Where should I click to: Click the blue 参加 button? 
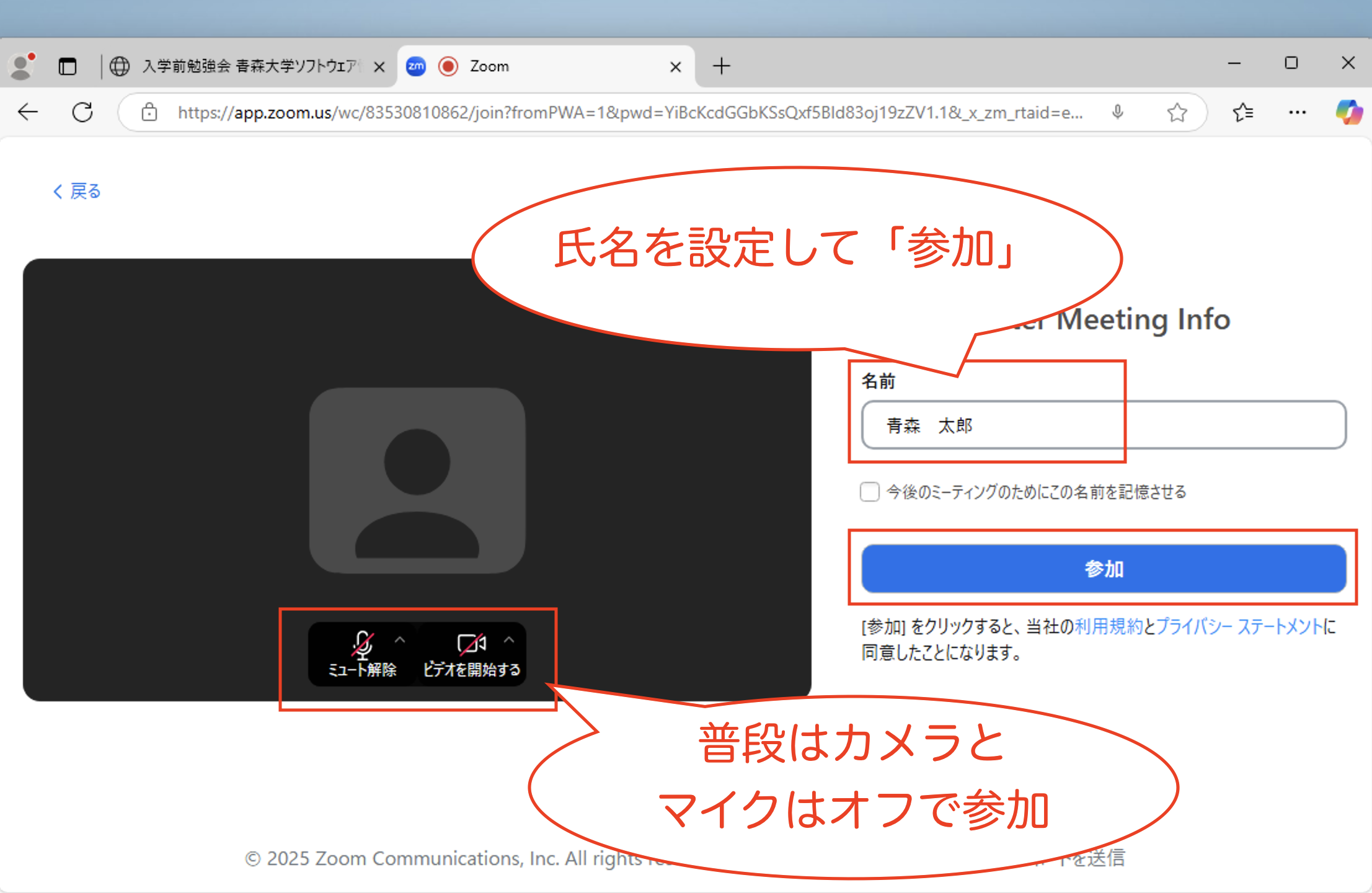pyautogui.click(x=1103, y=568)
